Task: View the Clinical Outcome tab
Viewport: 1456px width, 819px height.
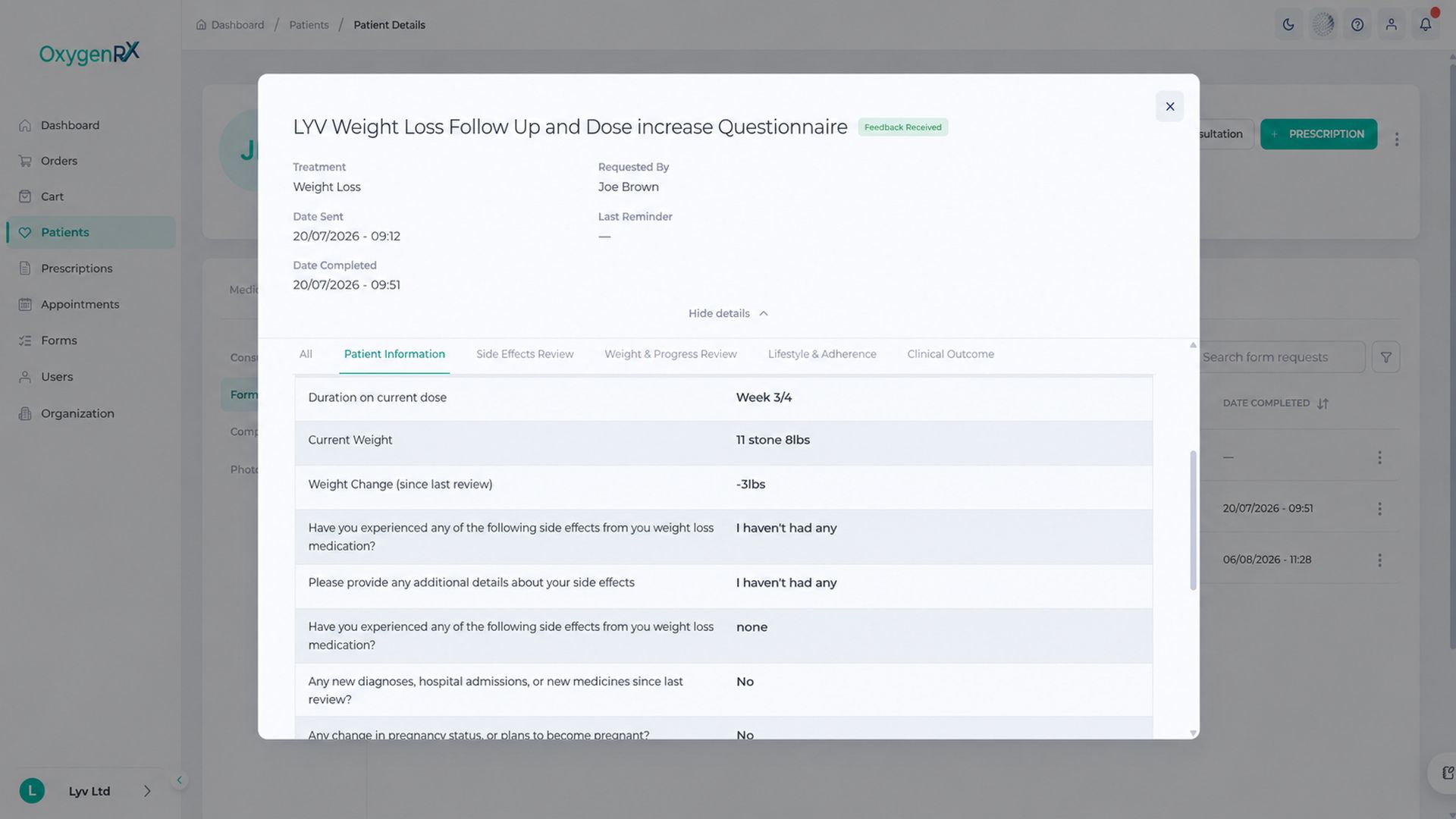Action: [x=950, y=354]
